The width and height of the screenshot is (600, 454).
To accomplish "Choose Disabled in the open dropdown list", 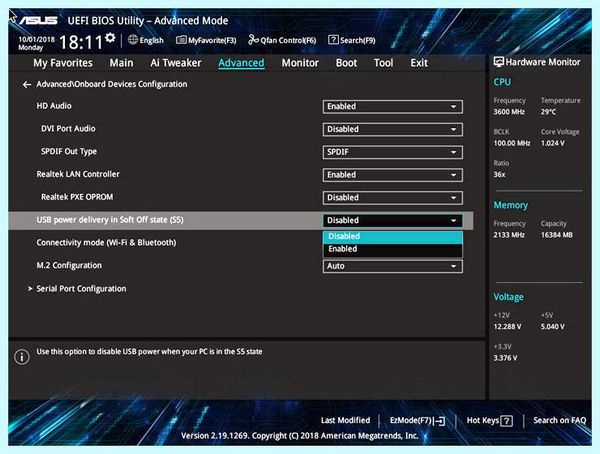I will click(393, 237).
